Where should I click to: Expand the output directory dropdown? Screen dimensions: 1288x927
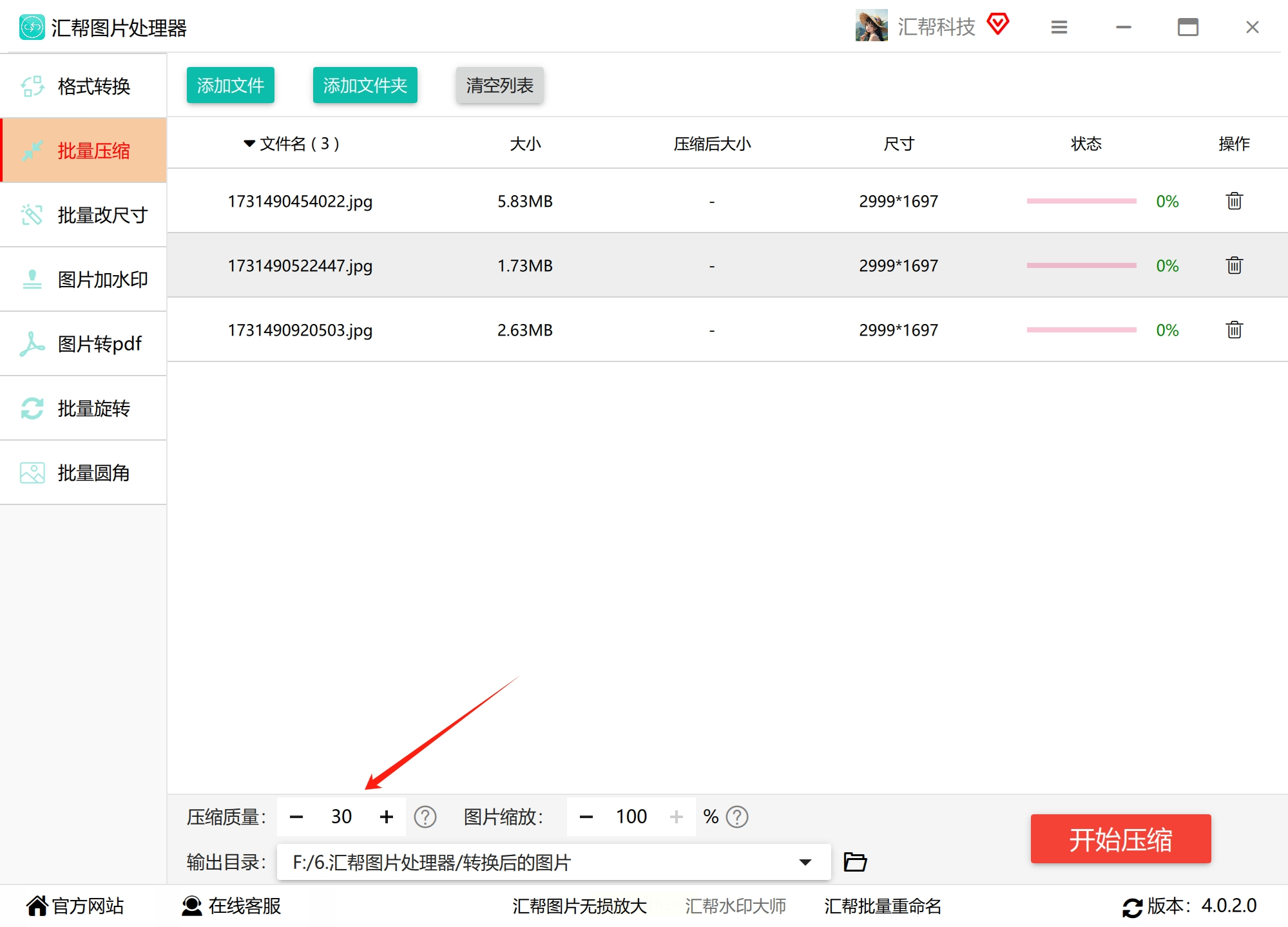(x=805, y=862)
